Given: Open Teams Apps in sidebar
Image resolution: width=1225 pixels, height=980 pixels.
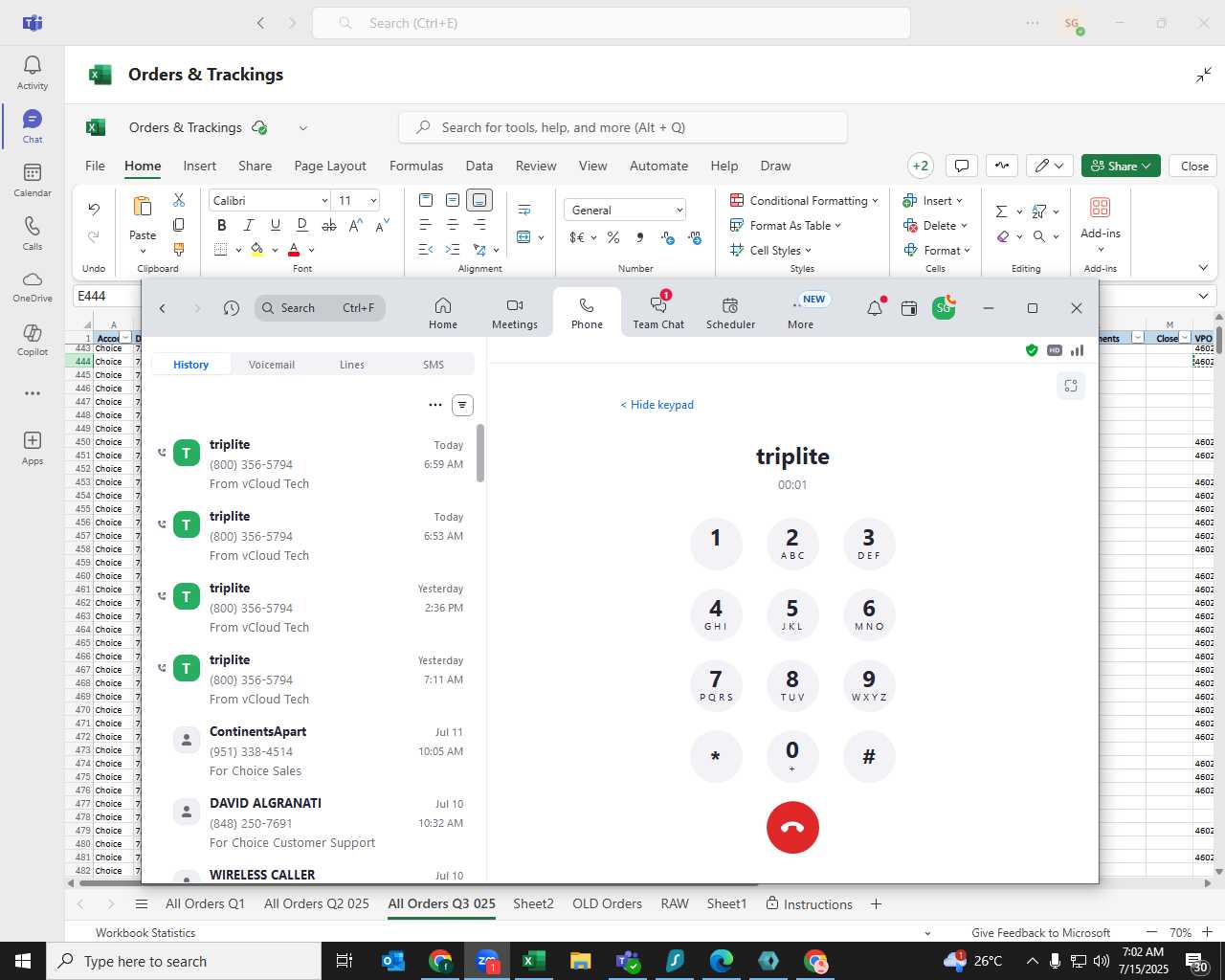Looking at the screenshot, I should [x=33, y=448].
